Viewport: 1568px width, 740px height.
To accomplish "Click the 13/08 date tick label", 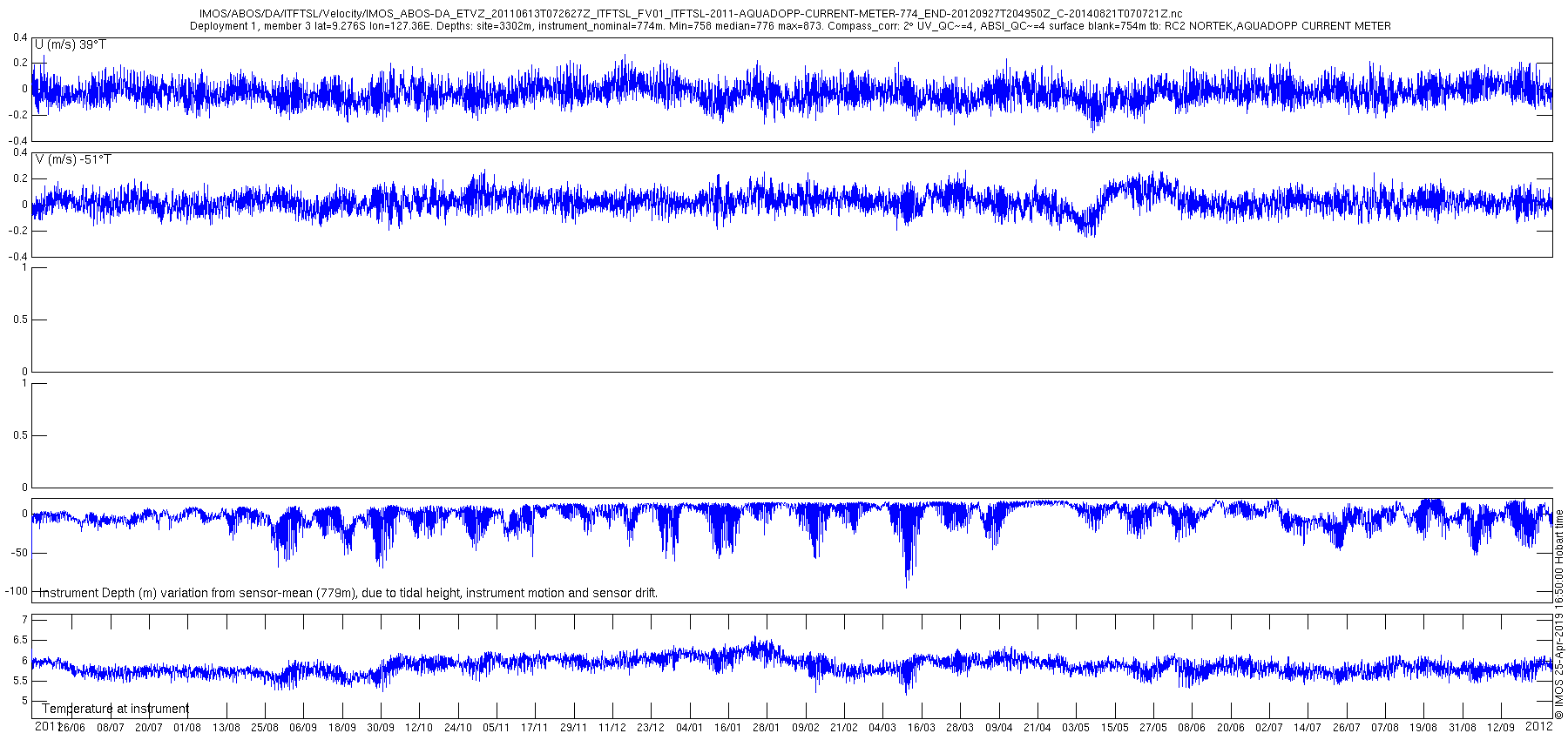I will click(x=226, y=728).
